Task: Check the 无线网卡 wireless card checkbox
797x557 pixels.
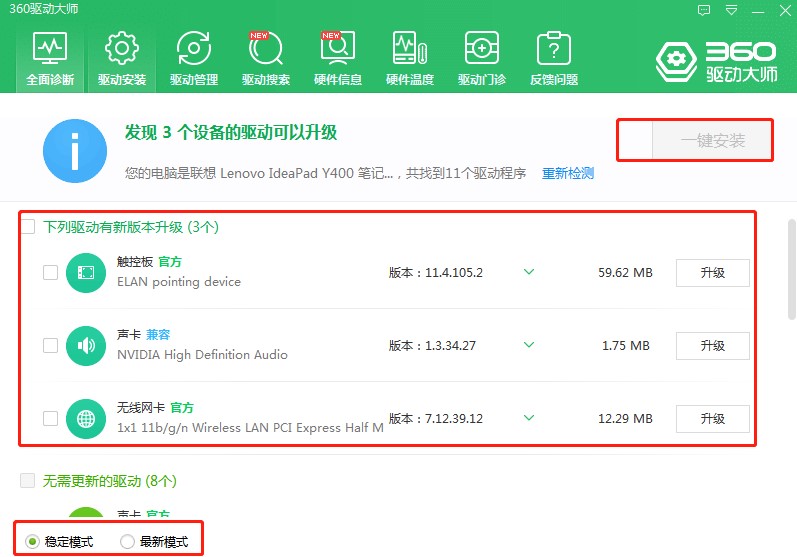Action: tap(50, 419)
